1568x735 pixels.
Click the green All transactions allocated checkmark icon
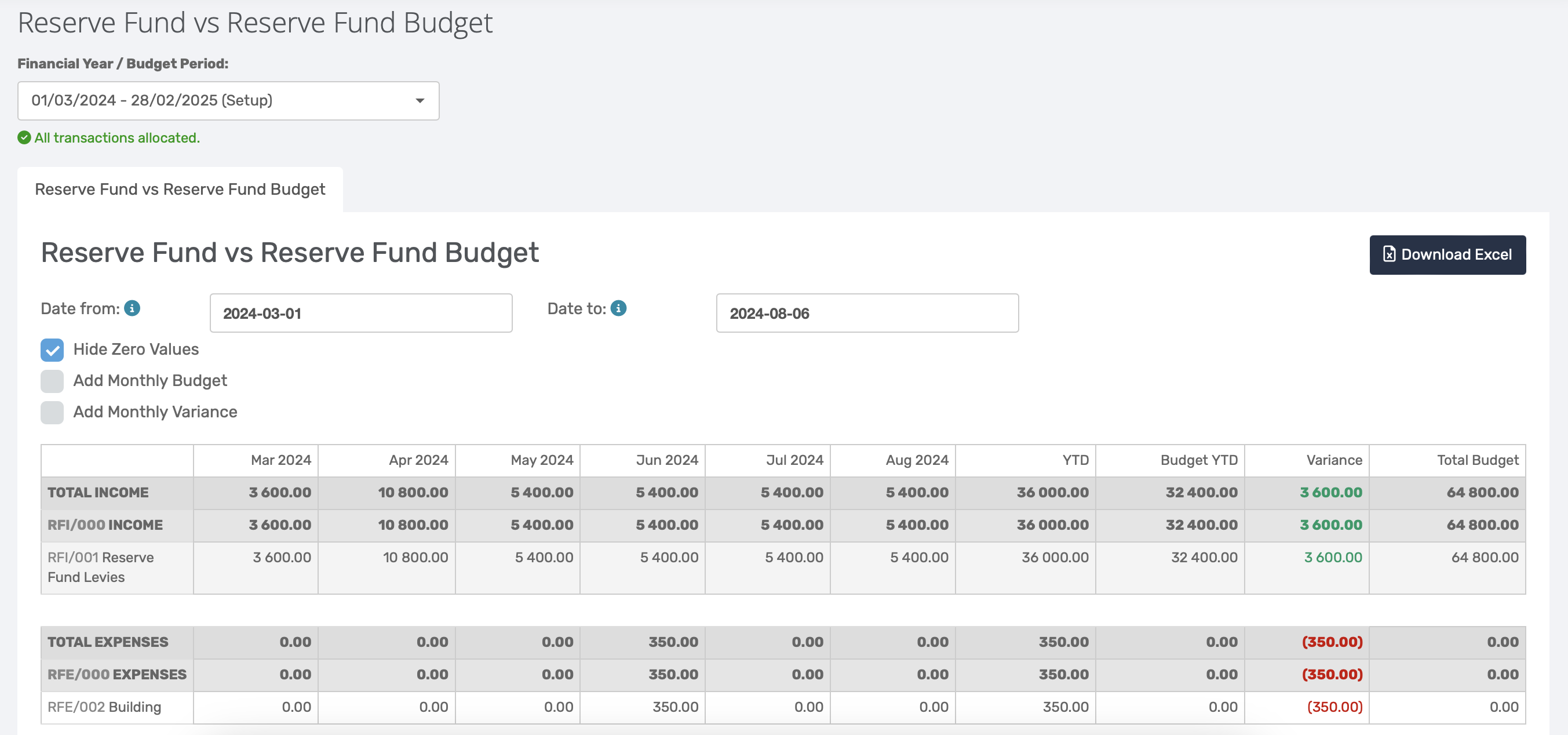pyautogui.click(x=24, y=137)
